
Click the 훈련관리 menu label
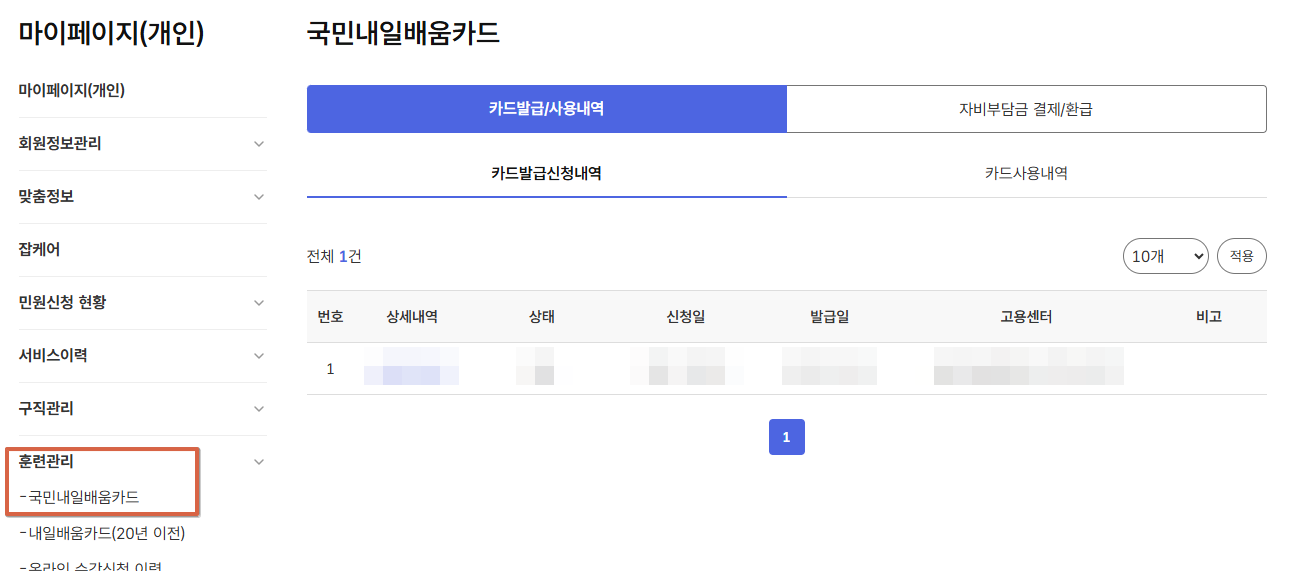point(46,462)
